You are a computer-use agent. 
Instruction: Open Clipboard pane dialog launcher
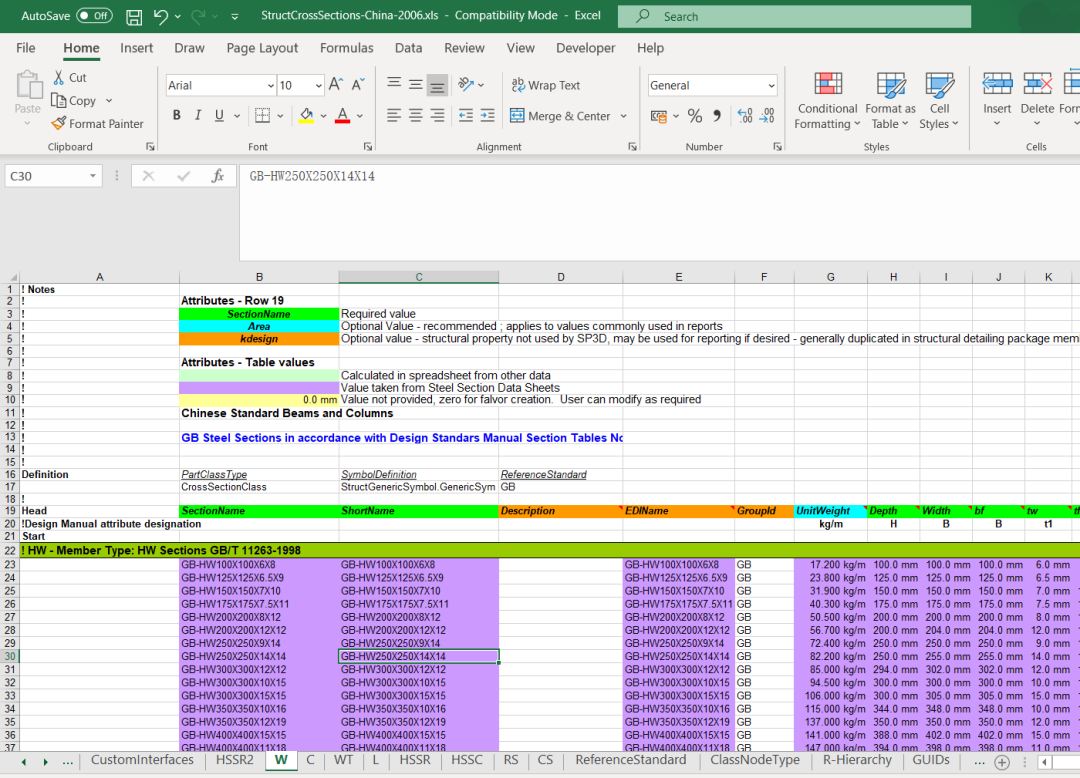[x=150, y=147]
